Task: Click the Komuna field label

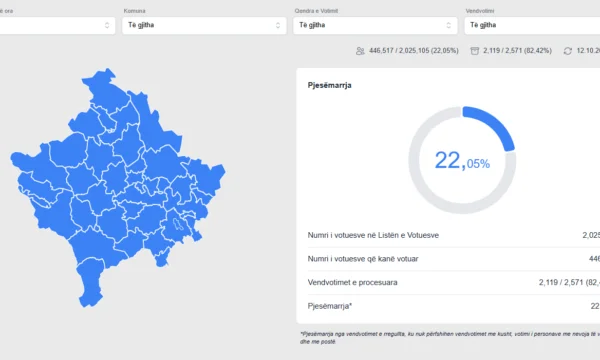Action: pos(134,11)
